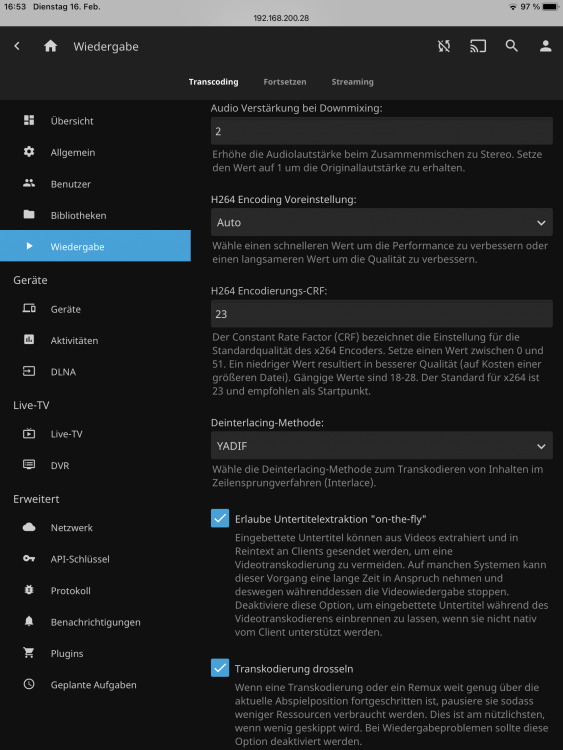Open the Deinterlacing-Methode YADIF dropdown
This screenshot has height=750, width=563.
click(382, 446)
